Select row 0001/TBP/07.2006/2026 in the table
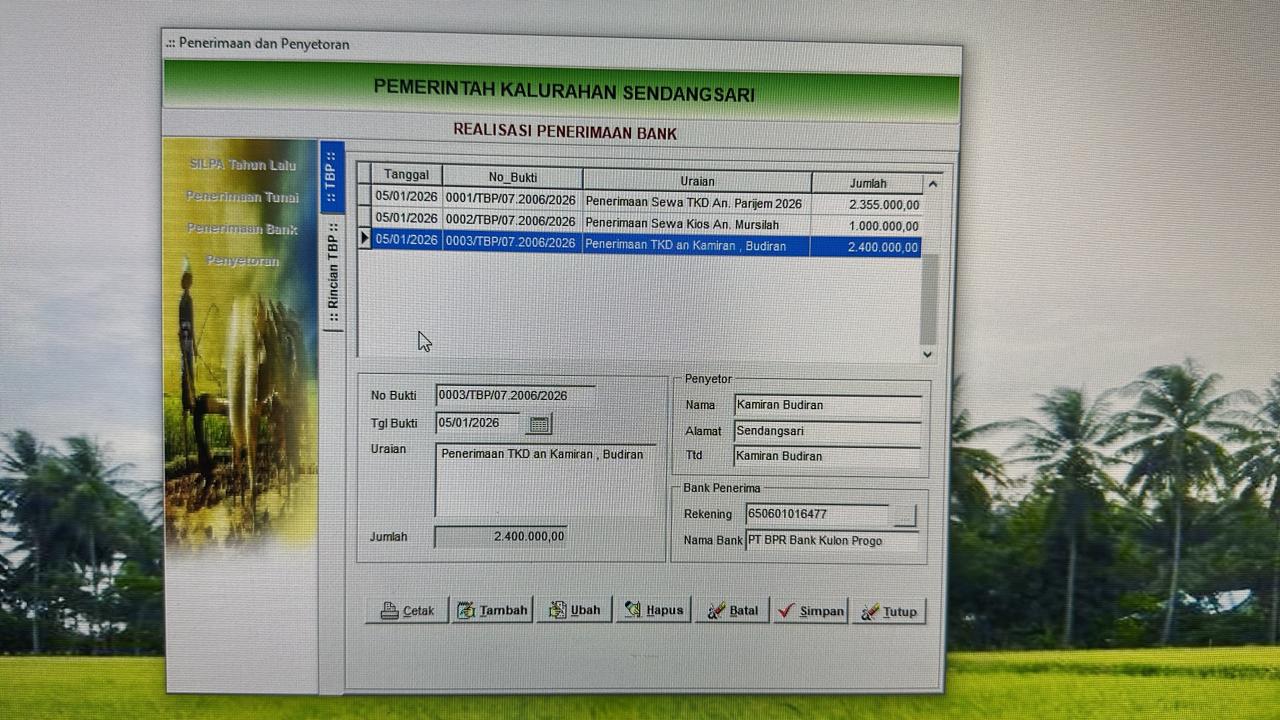Viewport: 1280px width, 720px height. (511, 200)
